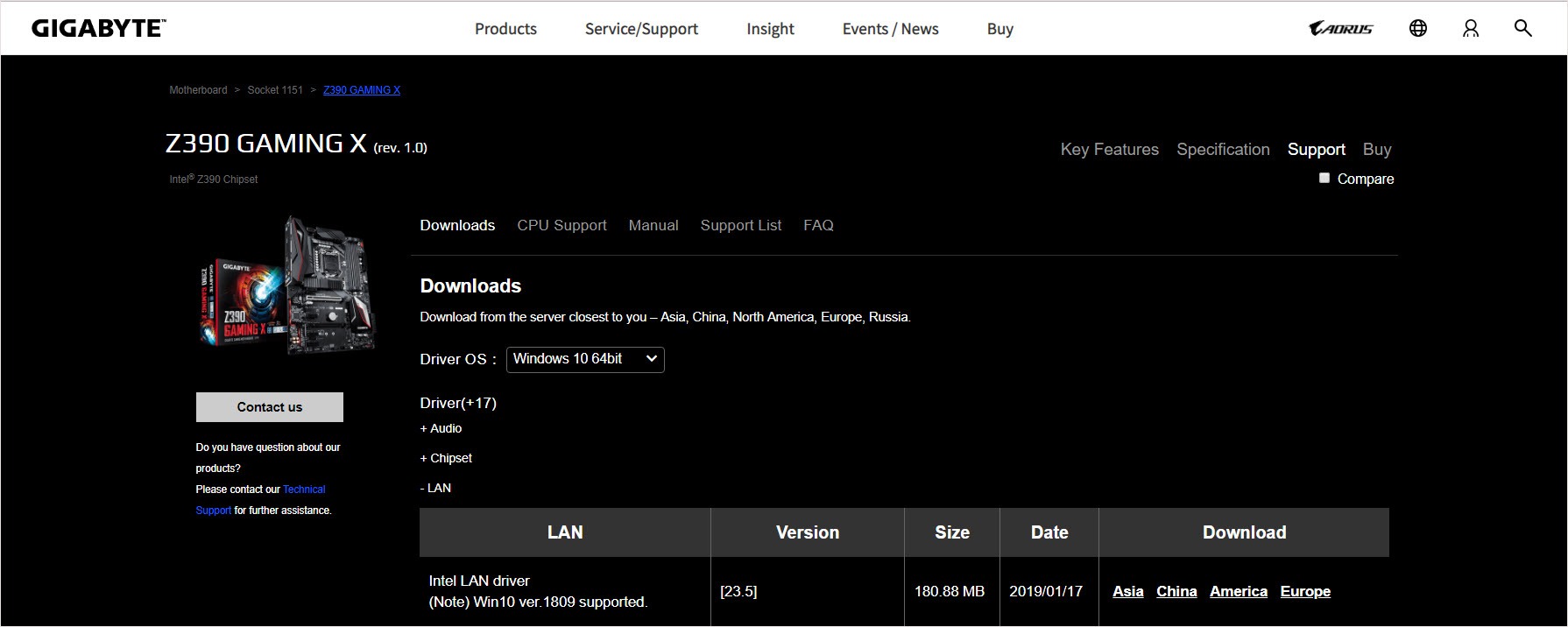Open the Specification page link
Viewport: 1568px width, 627px height.
1222,149
